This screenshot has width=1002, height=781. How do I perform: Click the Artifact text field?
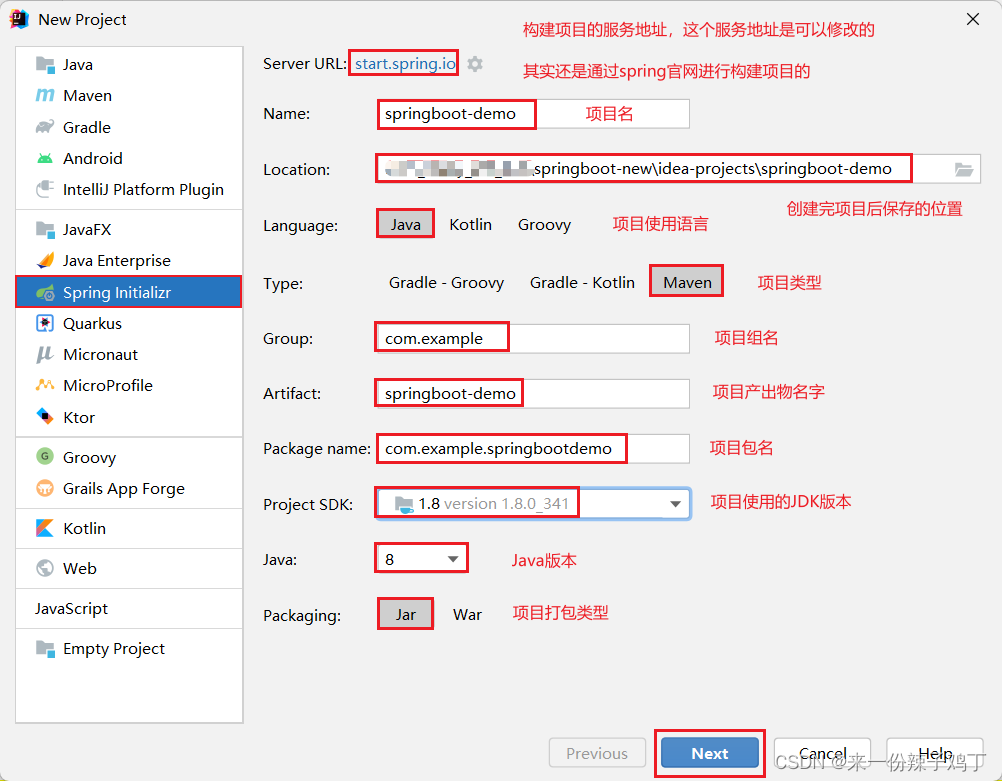pos(534,393)
